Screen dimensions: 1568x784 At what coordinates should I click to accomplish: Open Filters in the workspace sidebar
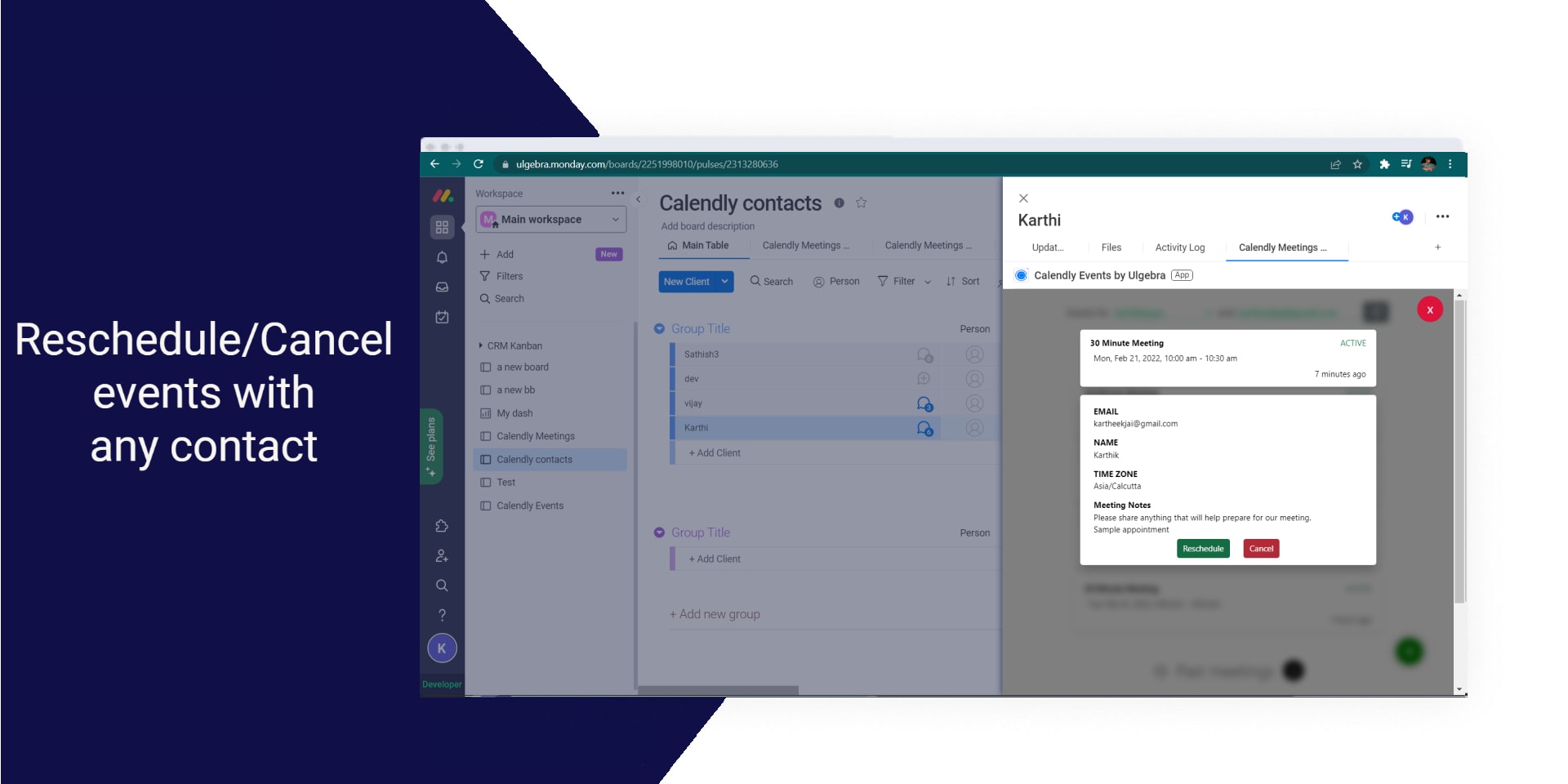[x=501, y=276]
